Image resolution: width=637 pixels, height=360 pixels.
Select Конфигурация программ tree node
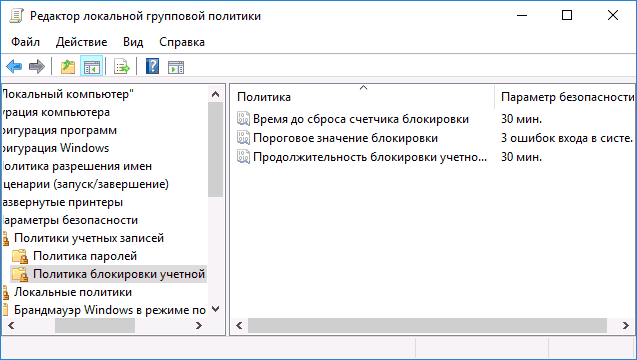click(59, 130)
